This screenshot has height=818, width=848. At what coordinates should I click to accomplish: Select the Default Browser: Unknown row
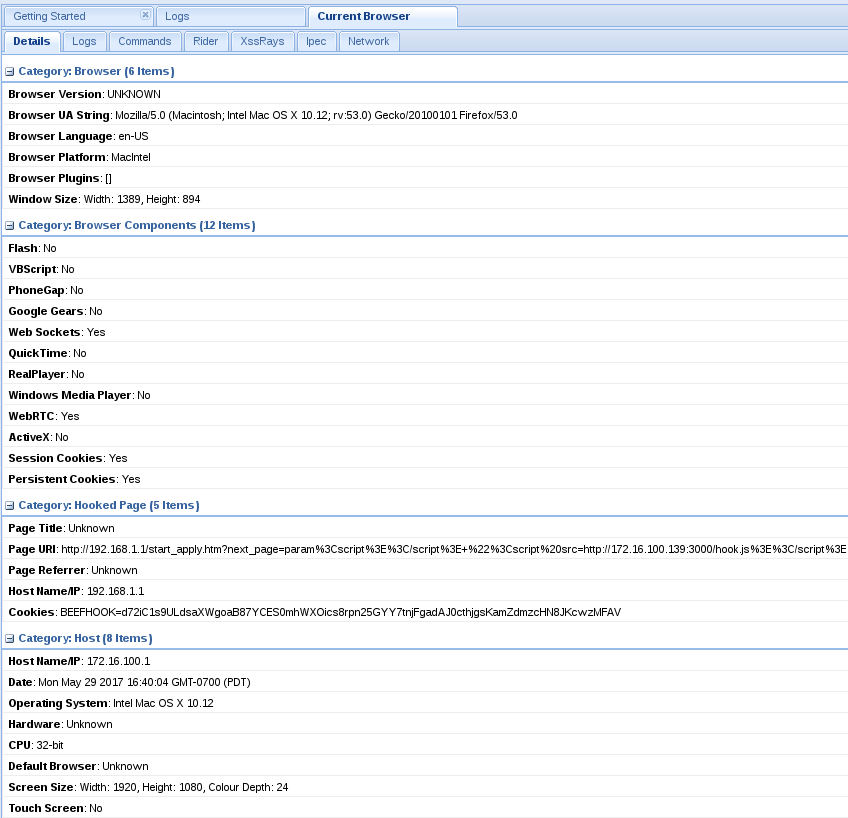425,767
